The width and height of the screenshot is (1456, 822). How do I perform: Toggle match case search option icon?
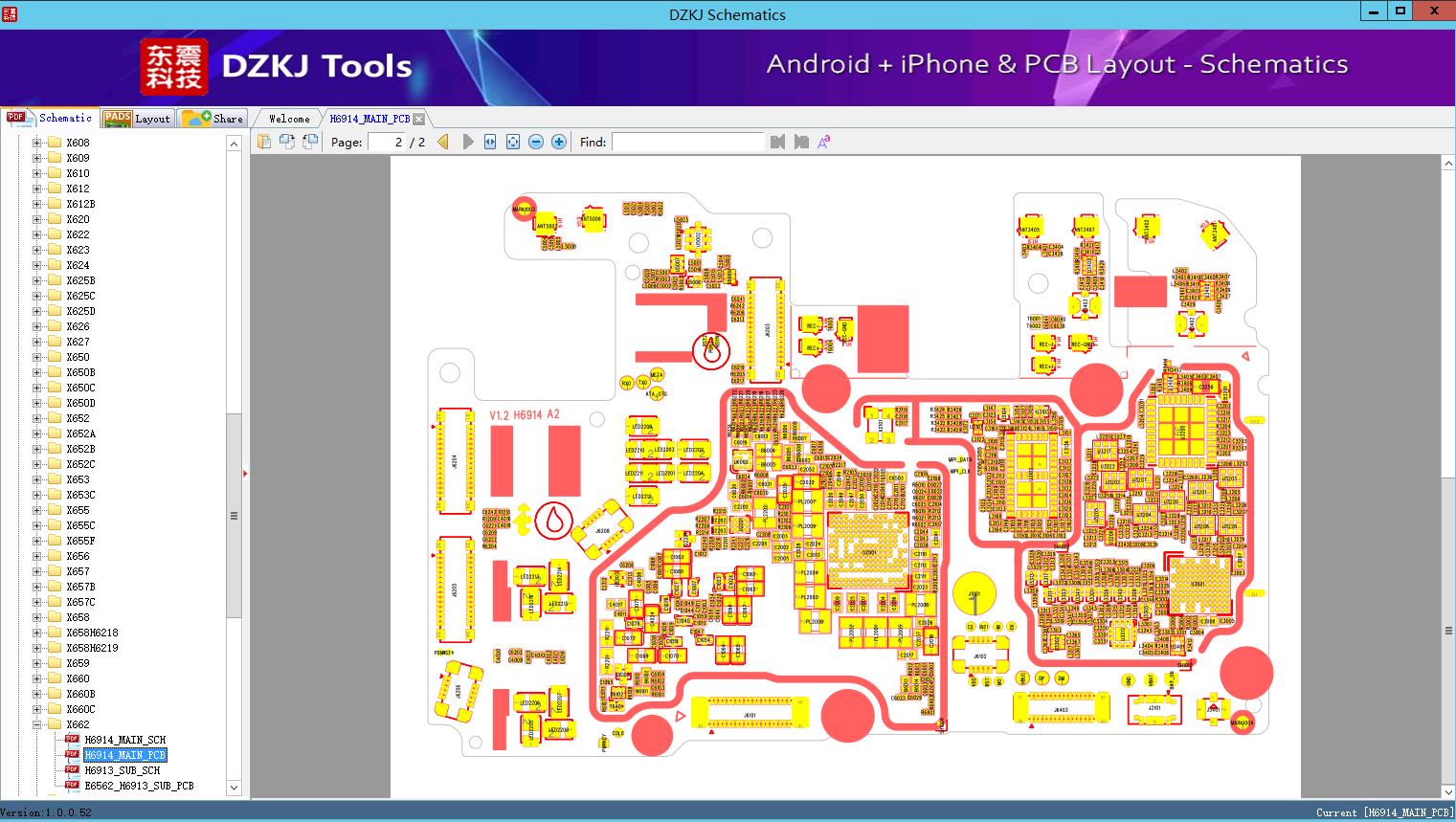pyautogui.click(x=823, y=142)
